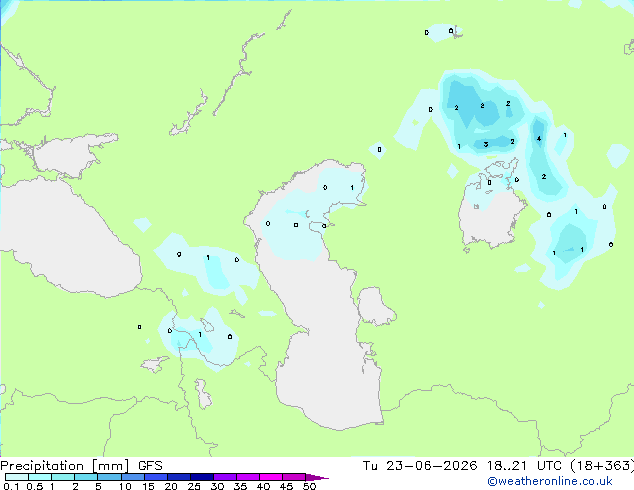Click the "10" legend label

(125, 486)
